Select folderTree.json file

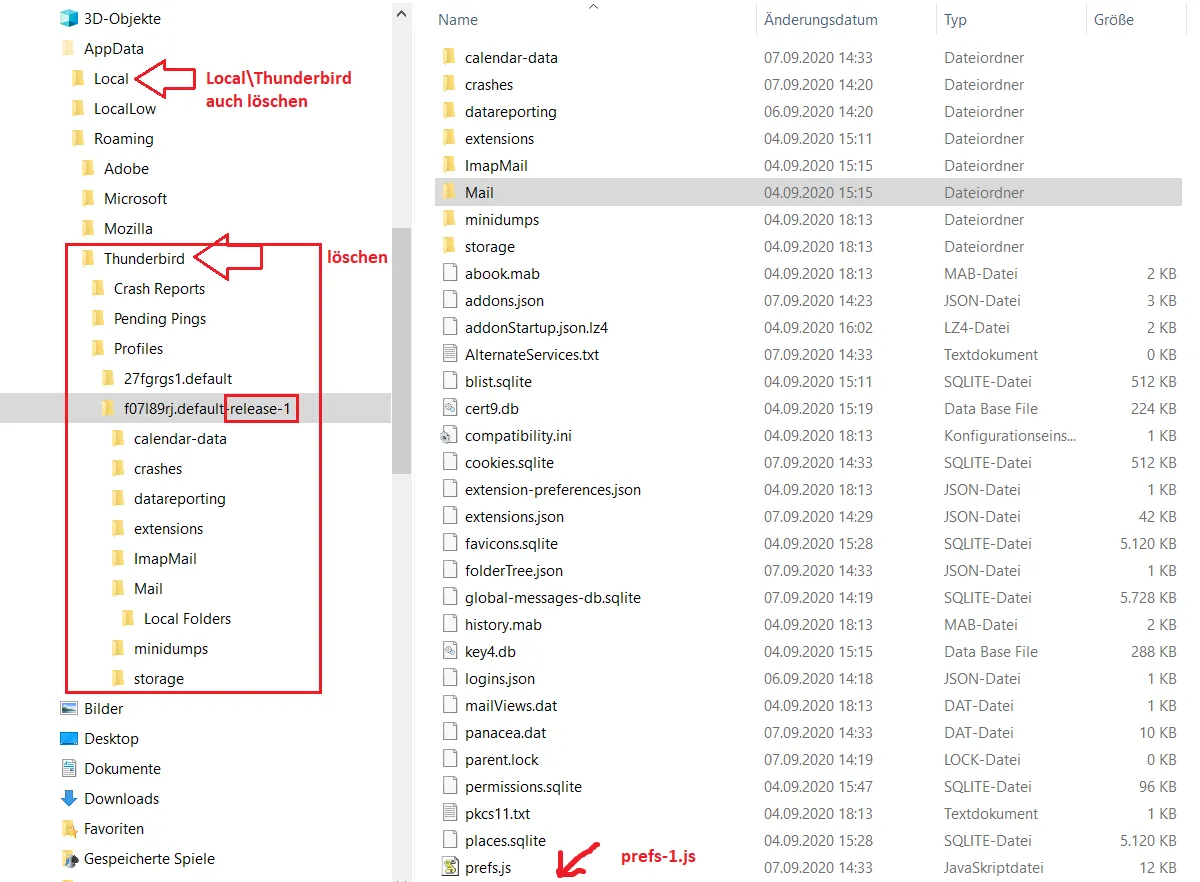pos(514,570)
